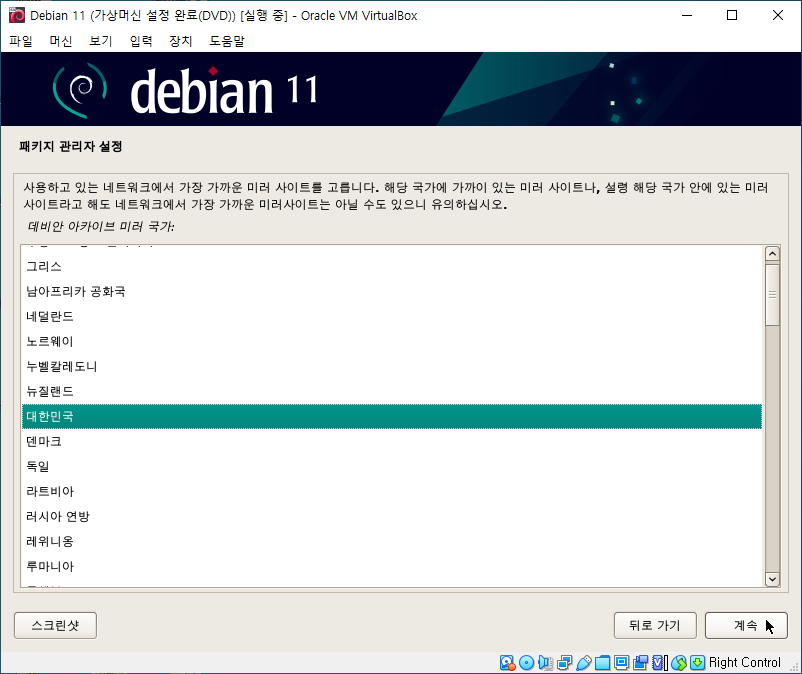Click the 스크린샷 button
Screen dimensions: 802x674
coord(55,625)
